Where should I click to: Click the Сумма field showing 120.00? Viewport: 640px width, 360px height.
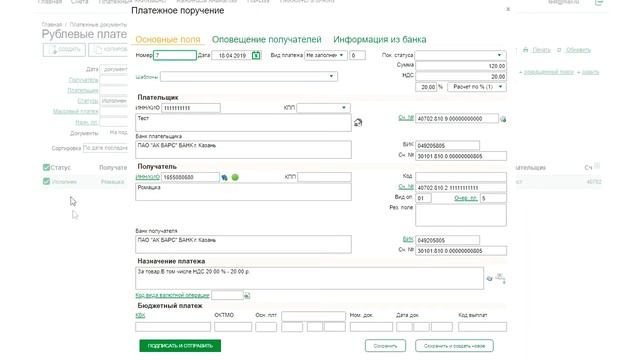460,66
